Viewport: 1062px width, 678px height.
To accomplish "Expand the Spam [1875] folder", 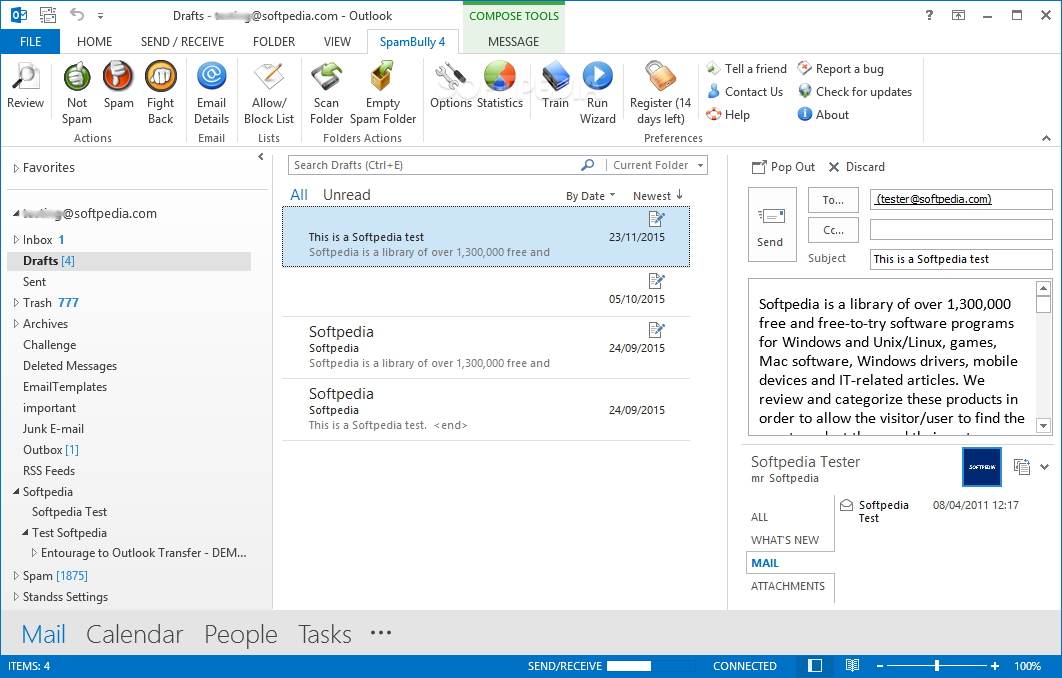I will (16, 576).
